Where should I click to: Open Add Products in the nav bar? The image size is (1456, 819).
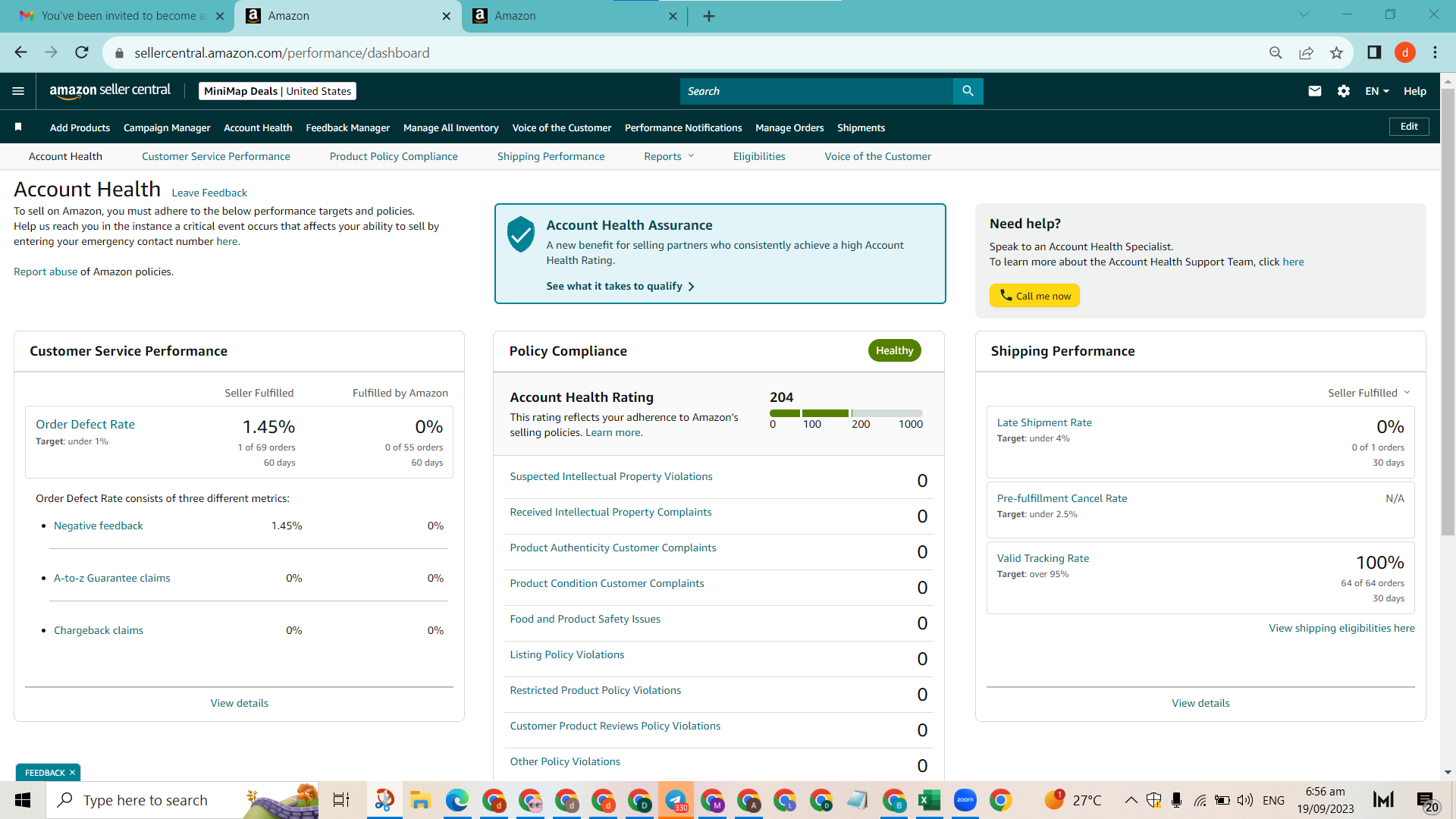tap(80, 127)
